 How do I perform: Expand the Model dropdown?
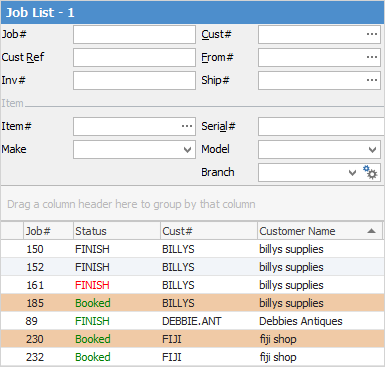pyautogui.click(x=372, y=150)
